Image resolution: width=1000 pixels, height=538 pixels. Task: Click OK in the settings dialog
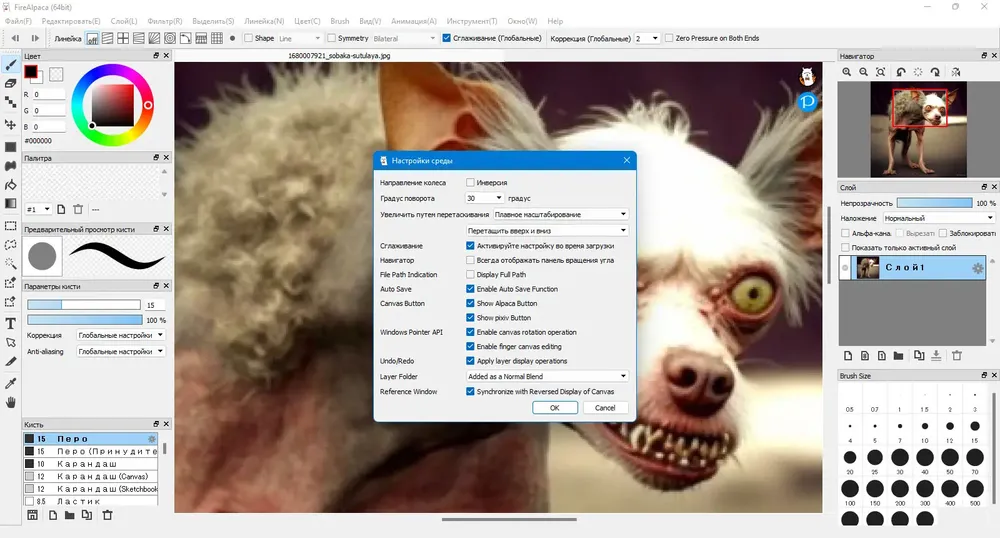coord(555,408)
